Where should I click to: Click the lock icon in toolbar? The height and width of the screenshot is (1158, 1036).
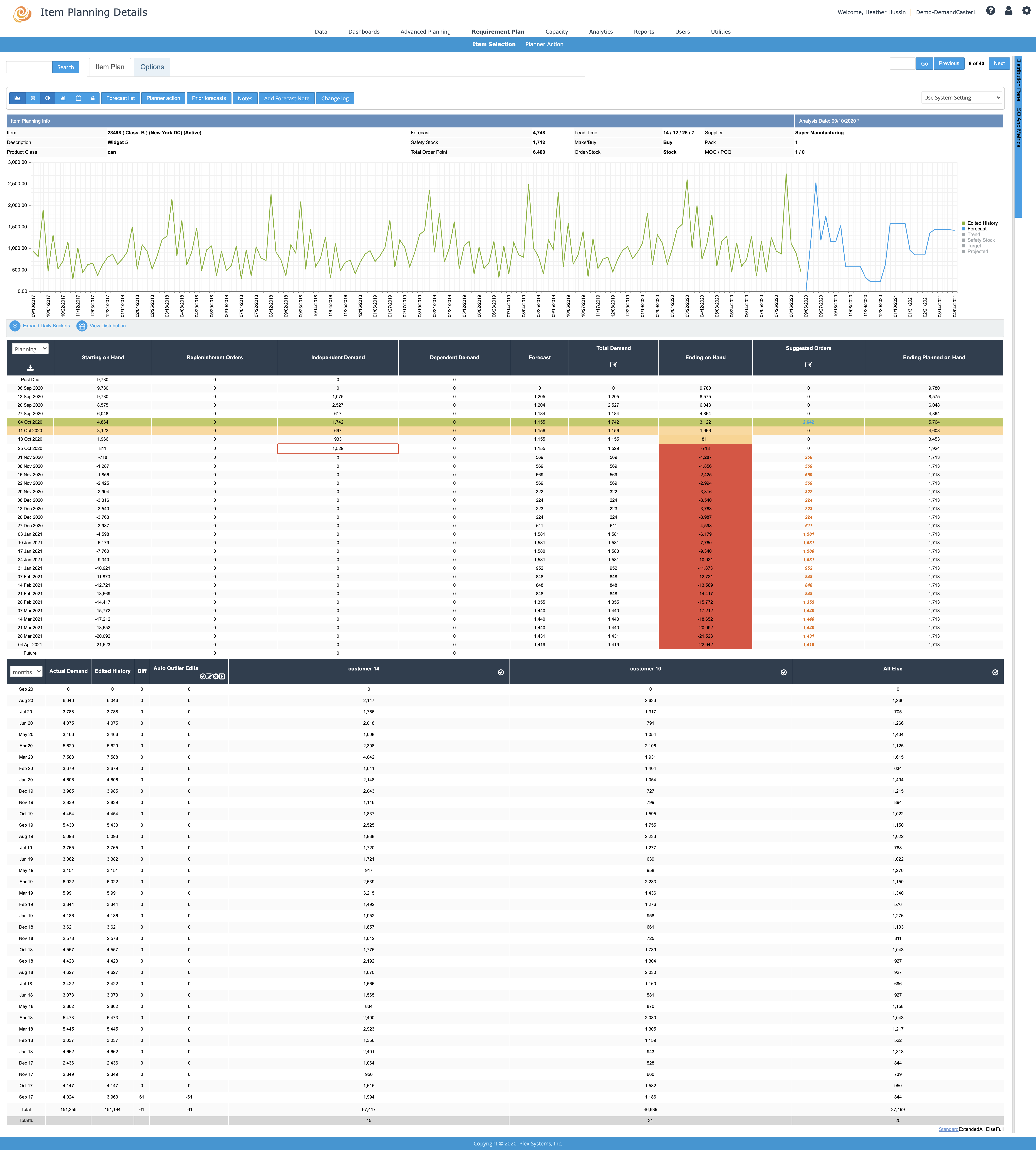93,99
